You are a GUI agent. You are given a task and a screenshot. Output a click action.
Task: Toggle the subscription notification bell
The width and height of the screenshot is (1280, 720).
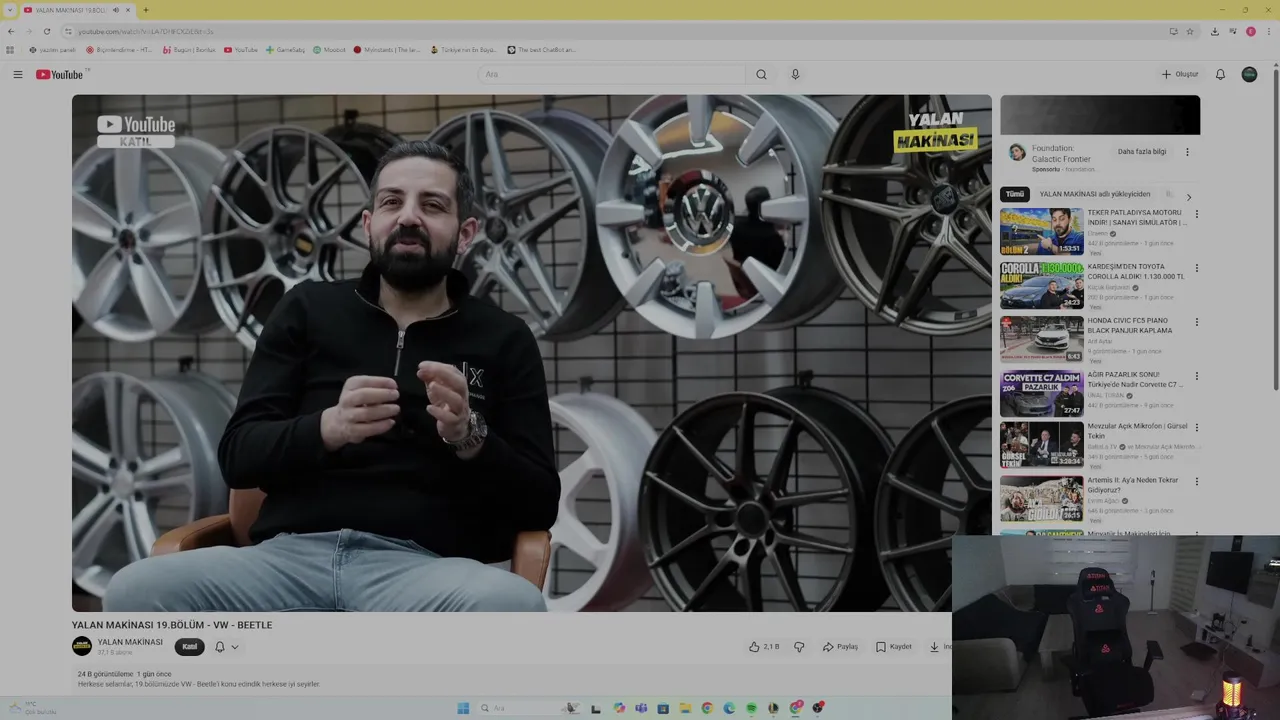pyautogui.click(x=220, y=647)
